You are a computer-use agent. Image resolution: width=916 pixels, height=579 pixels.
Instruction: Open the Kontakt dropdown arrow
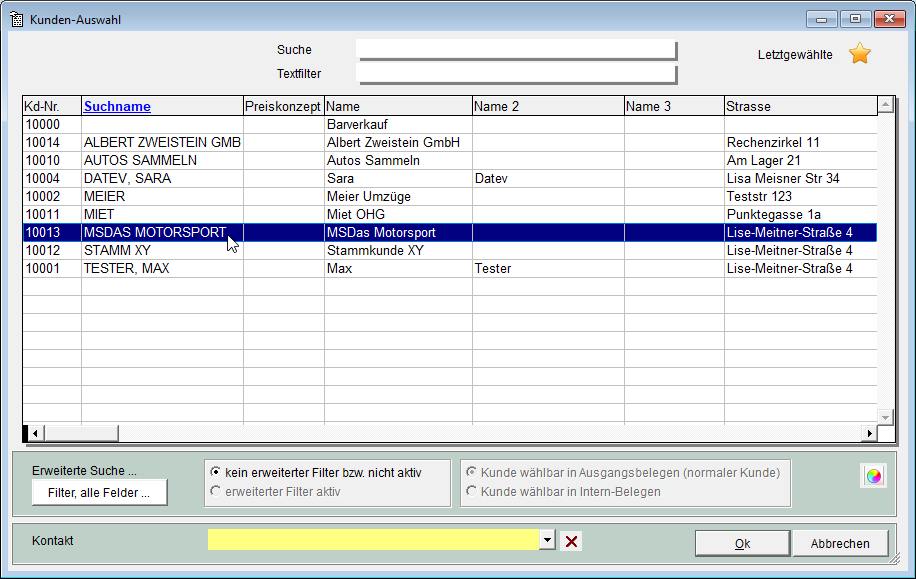tap(547, 540)
